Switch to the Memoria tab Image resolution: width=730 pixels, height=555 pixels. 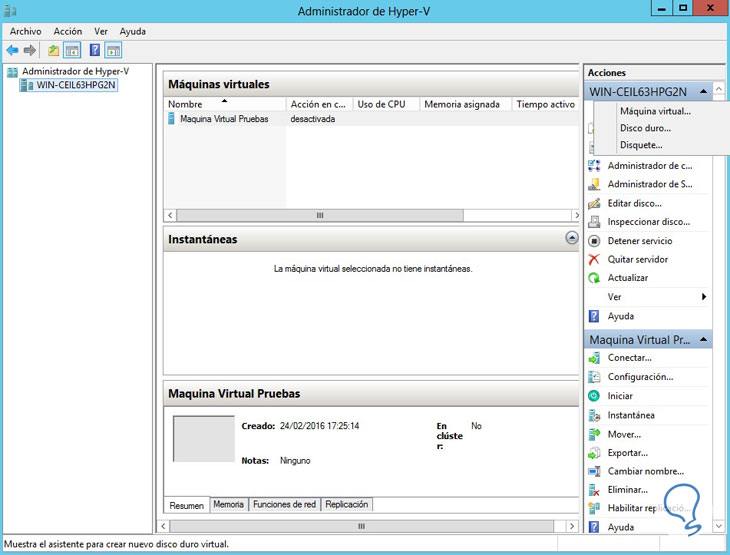coord(229,504)
